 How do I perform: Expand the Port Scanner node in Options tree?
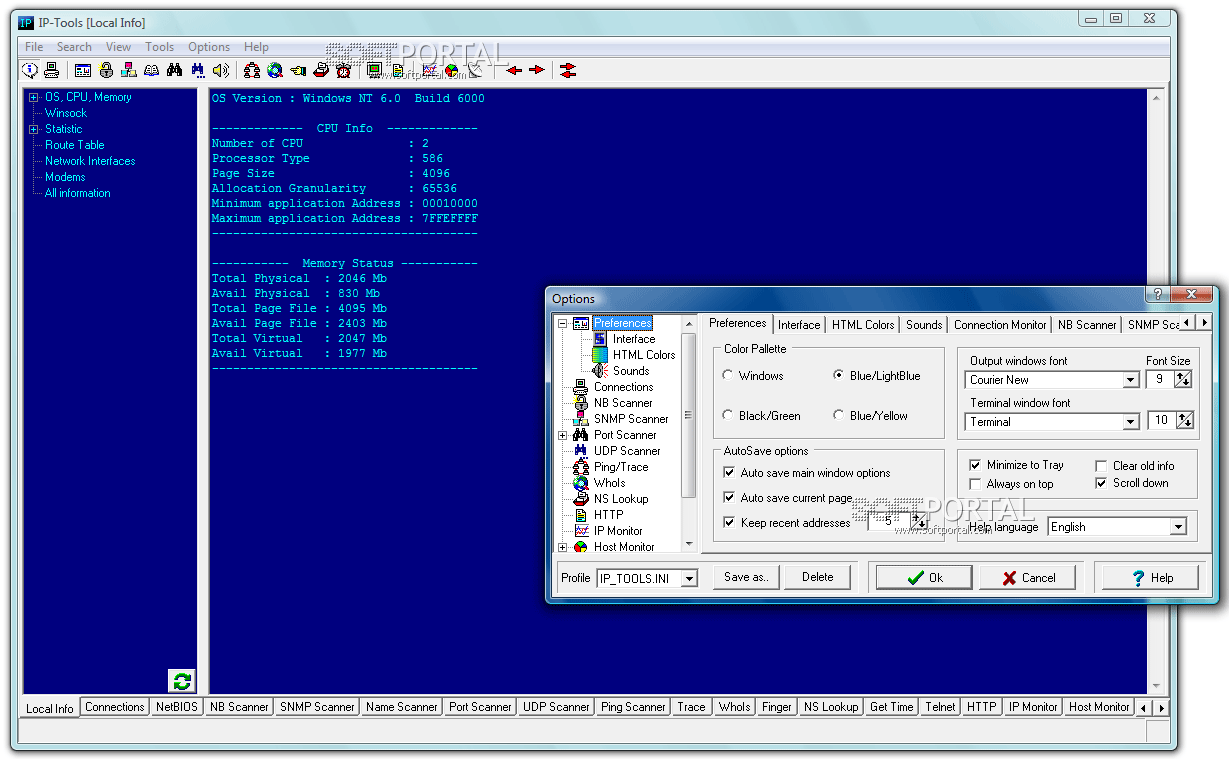tap(563, 435)
